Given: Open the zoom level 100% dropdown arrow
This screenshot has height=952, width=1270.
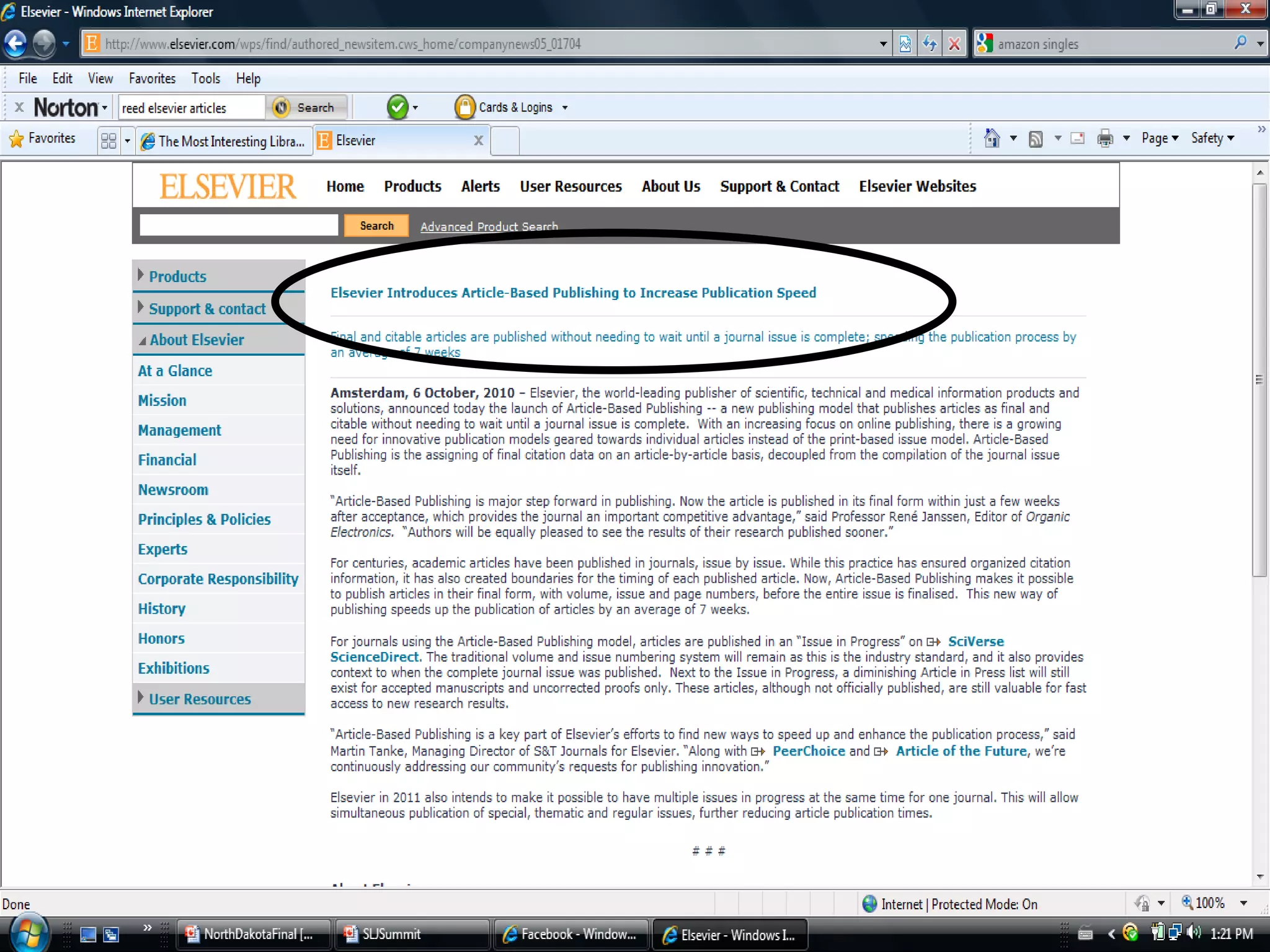Looking at the screenshot, I should [1243, 903].
